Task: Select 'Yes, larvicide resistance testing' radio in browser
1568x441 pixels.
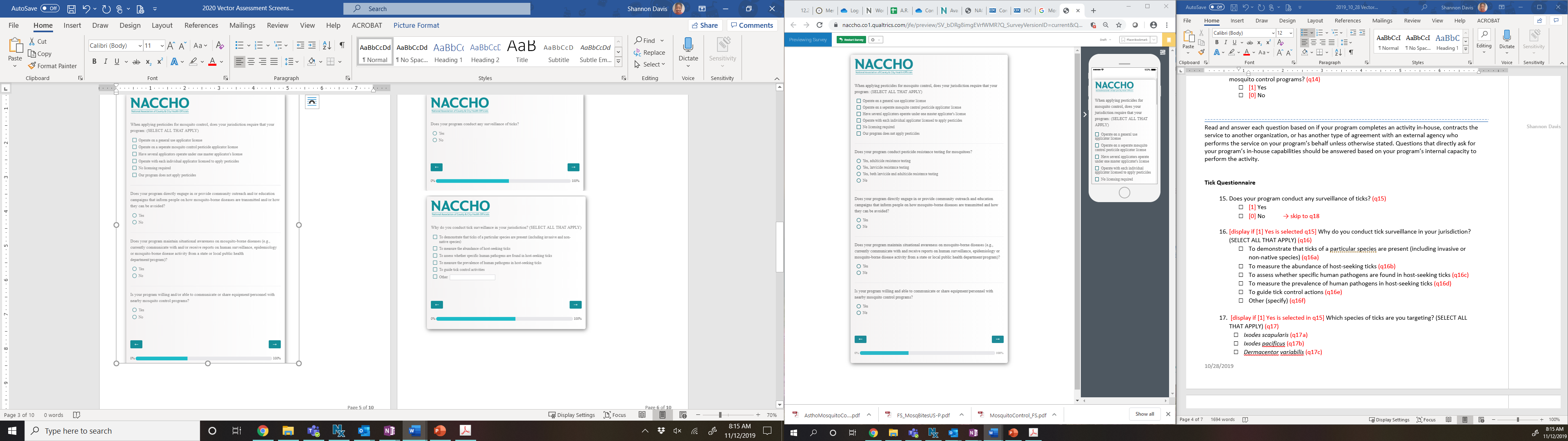Action: [x=858, y=167]
